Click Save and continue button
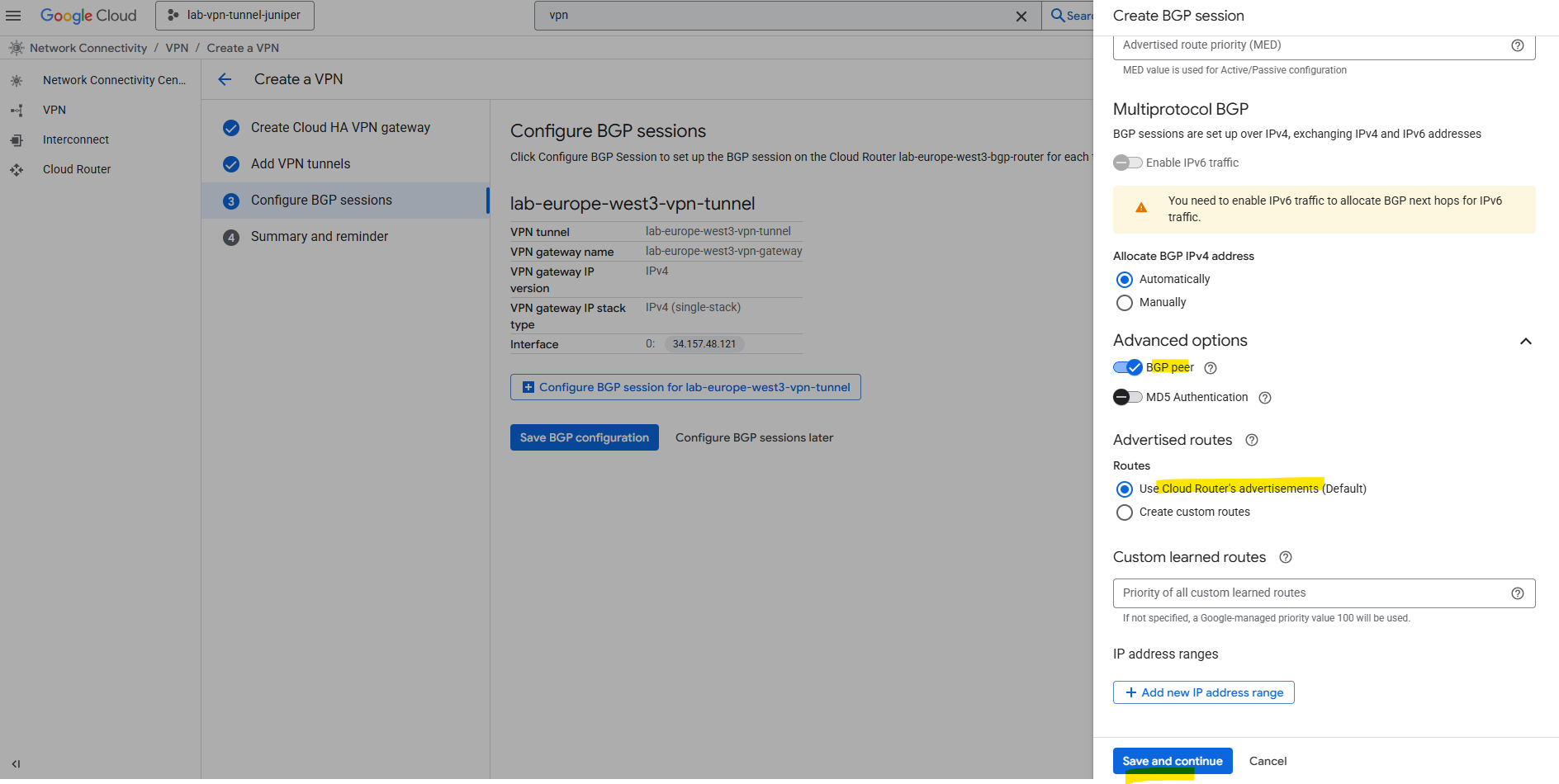This screenshot has width=1559, height=784. point(1173,761)
